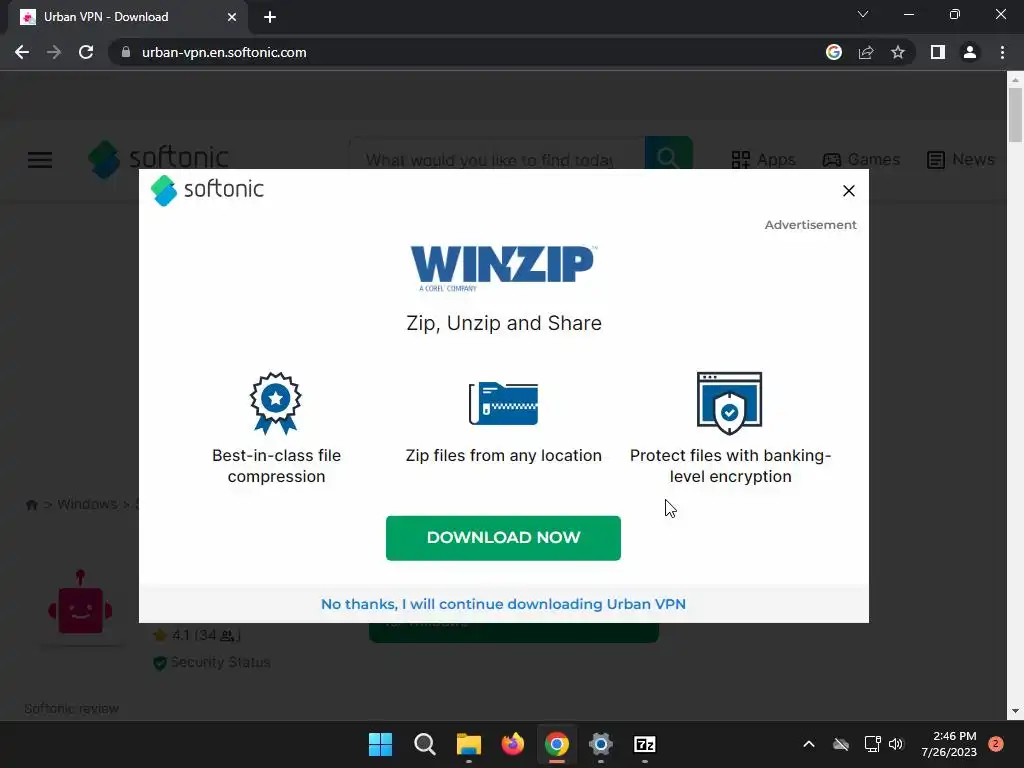This screenshot has height=768, width=1024.
Task: Click the Windows breadcrumb link
Action: (87, 504)
